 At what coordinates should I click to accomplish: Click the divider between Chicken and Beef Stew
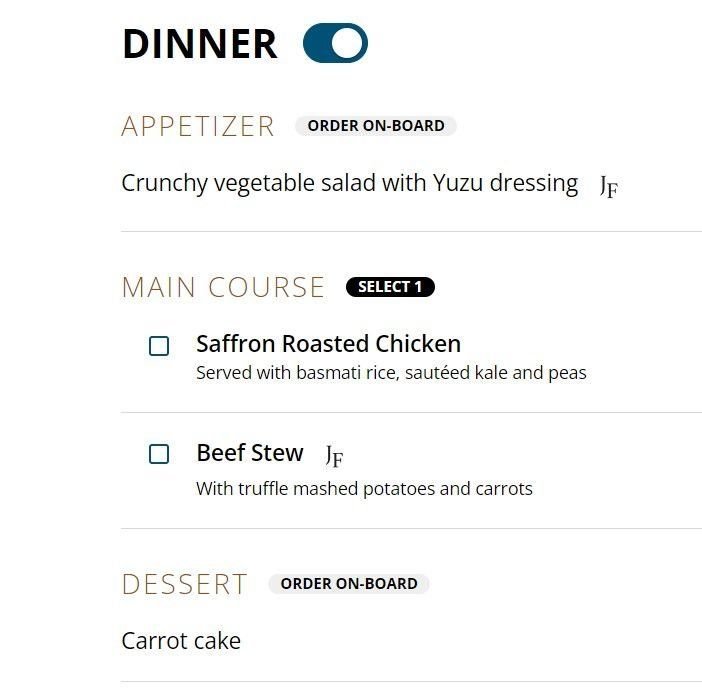coord(411,412)
